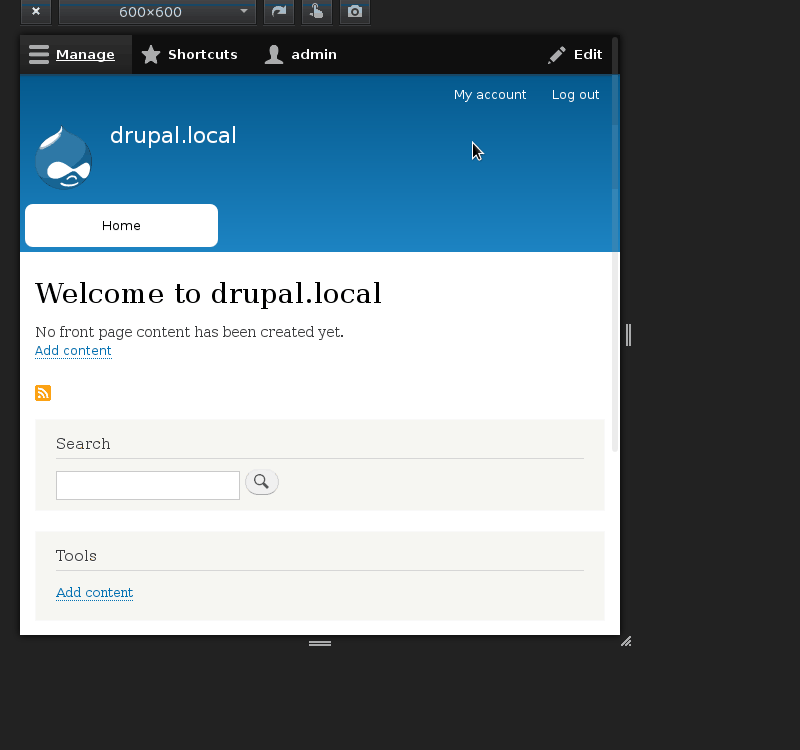The width and height of the screenshot is (800, 750).
Task: Click the Log out link
Action: [576, 95]
